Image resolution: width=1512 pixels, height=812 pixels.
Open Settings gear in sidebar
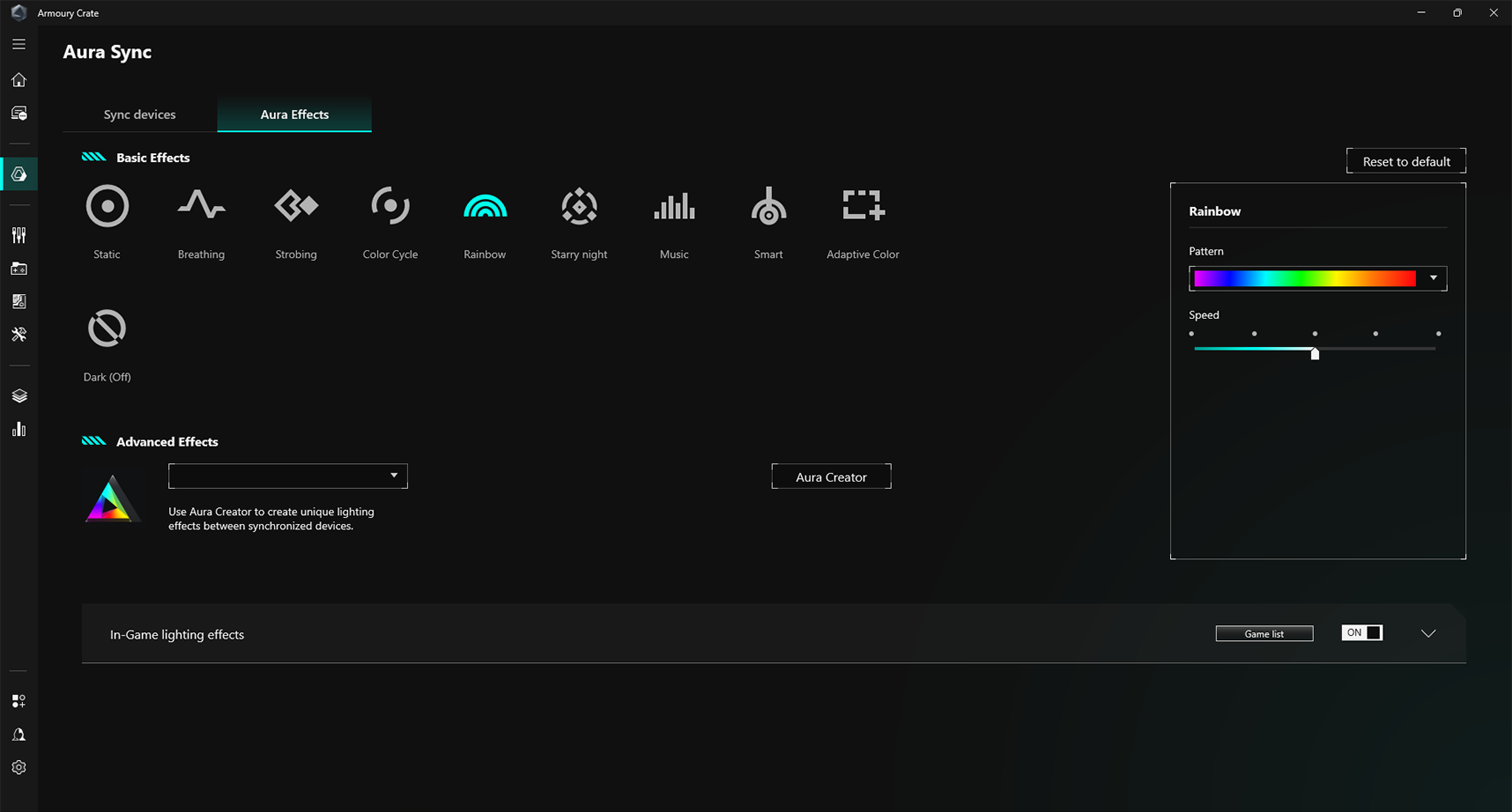coord(19,768)
